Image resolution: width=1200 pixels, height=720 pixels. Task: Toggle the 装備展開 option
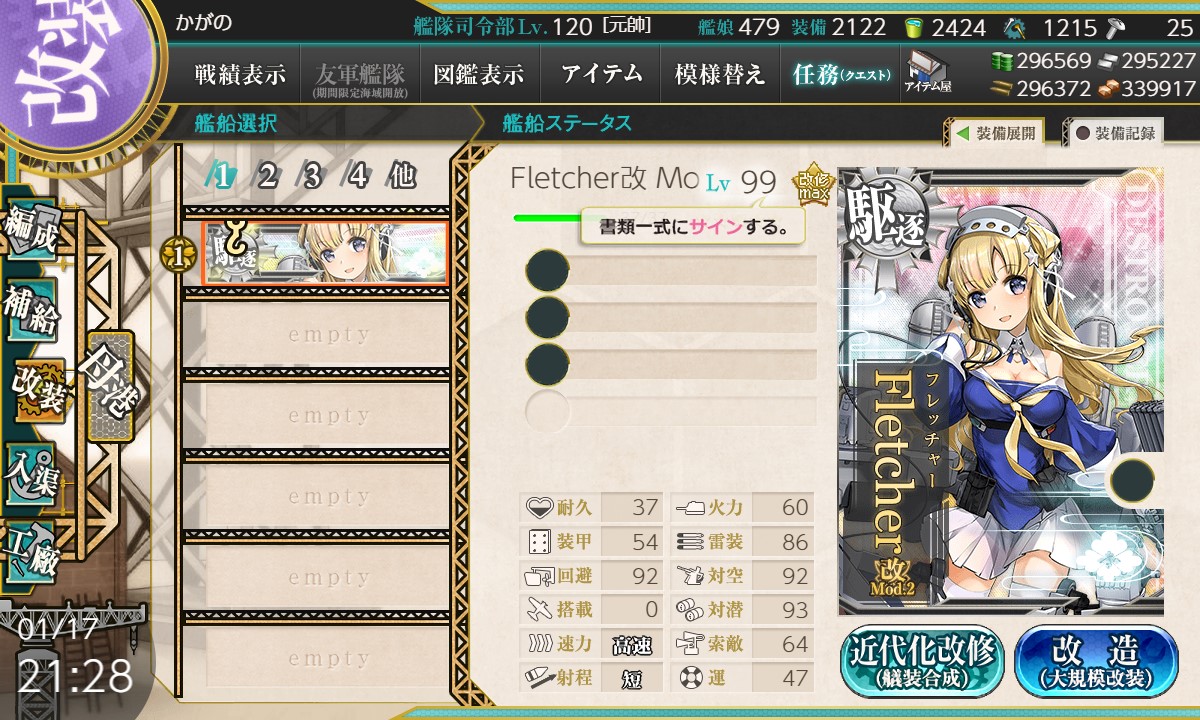pos(995,132)
